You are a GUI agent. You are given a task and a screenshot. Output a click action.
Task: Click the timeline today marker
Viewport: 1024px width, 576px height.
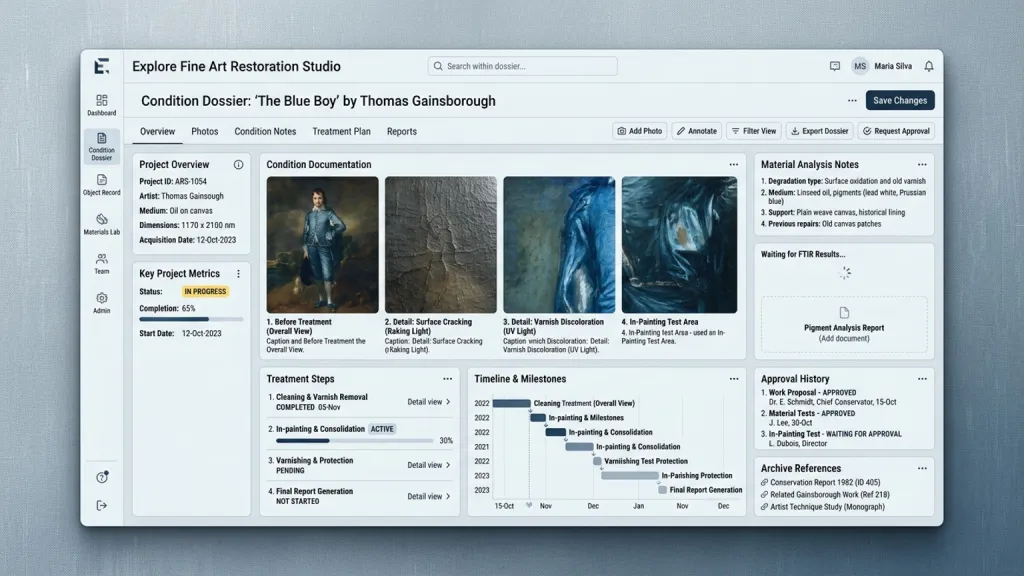(529, 505)
